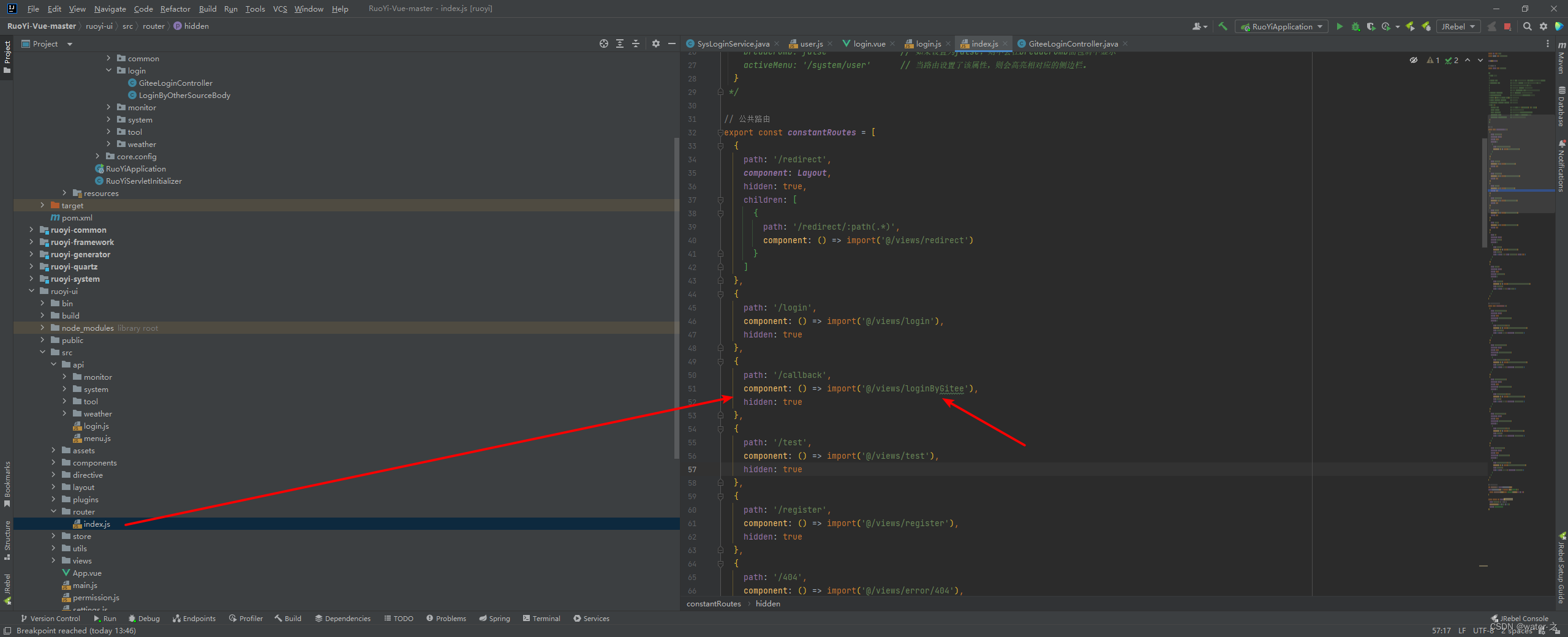
Task: Open Maven tool window on right strip
Action: pos(1561,57)
